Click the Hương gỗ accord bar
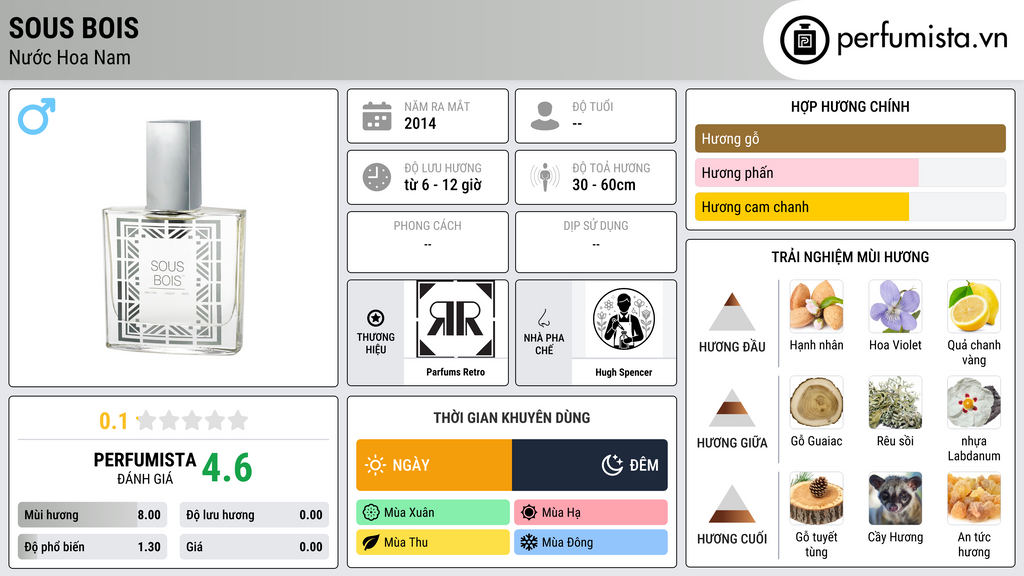The image size is (1024, 576). 850,138
